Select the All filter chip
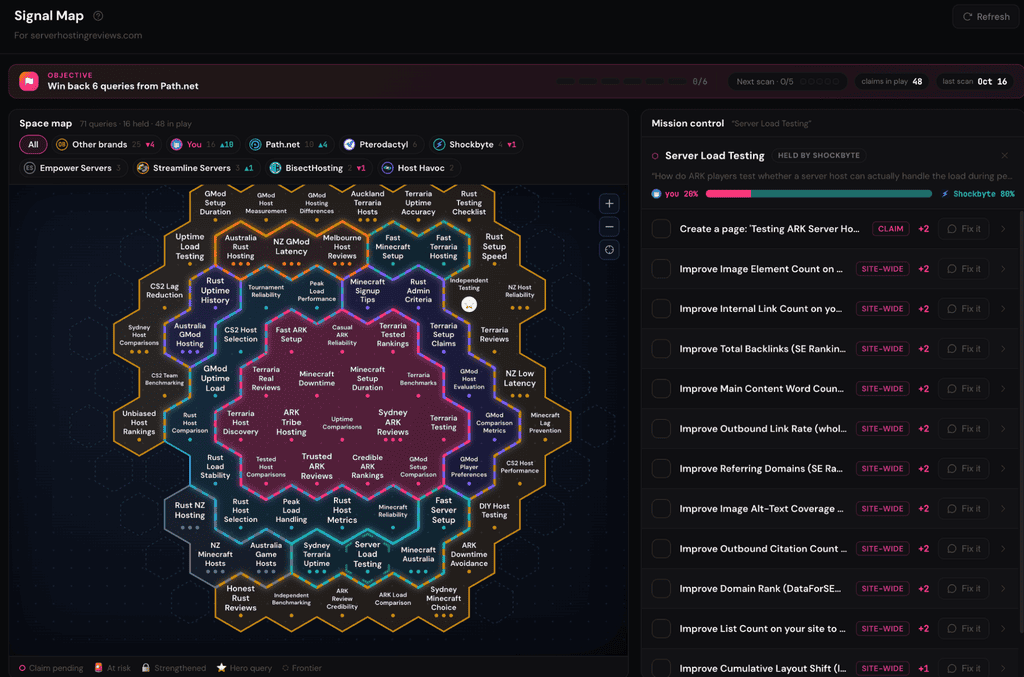The height and width of the screenshot is (677, 1024). pyautogui.click(x=33, y=144)
